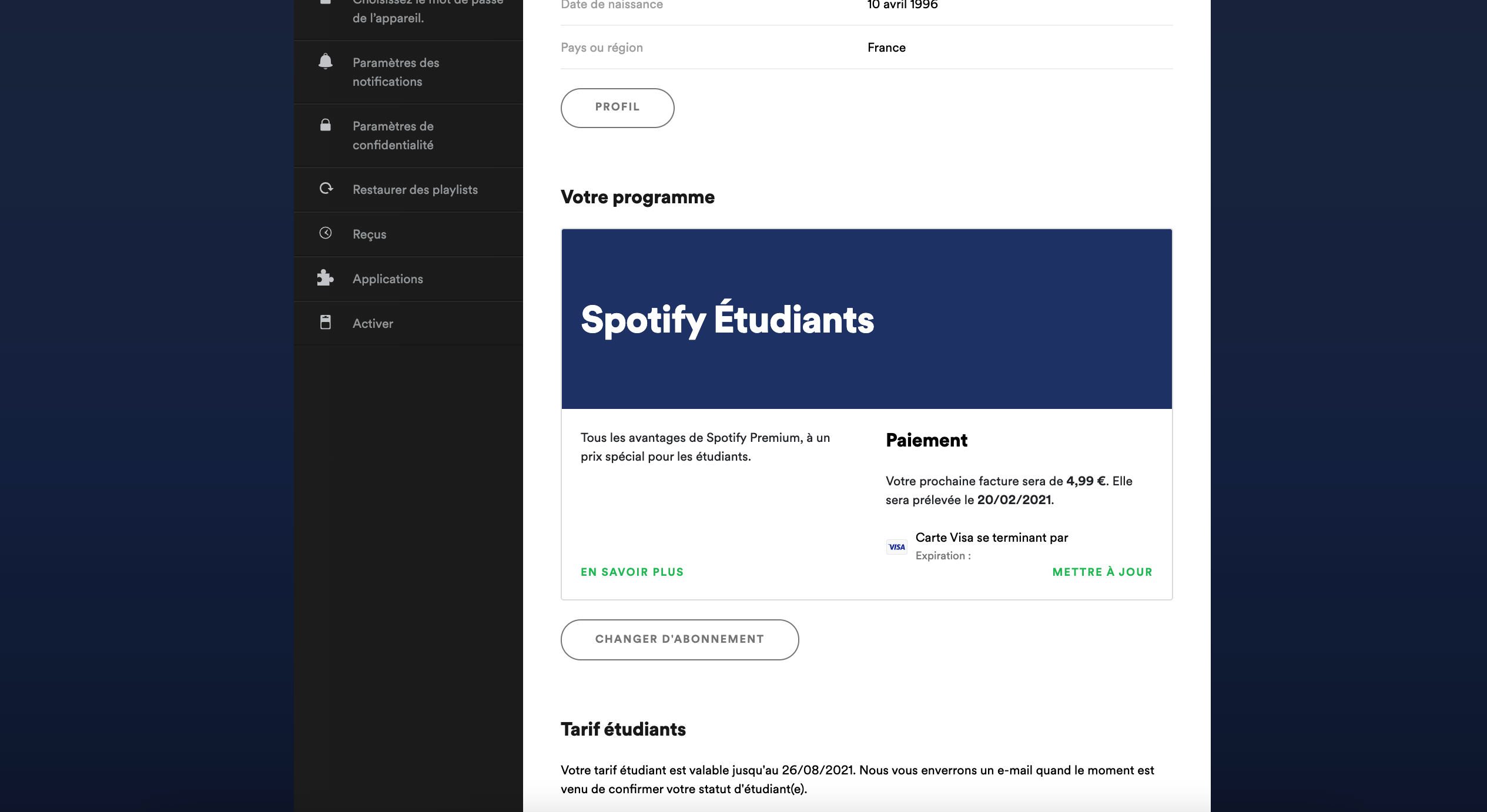Click the puzzle piece Applications icon
This screenshot has width=1487, height=812.
coord(325,277)
